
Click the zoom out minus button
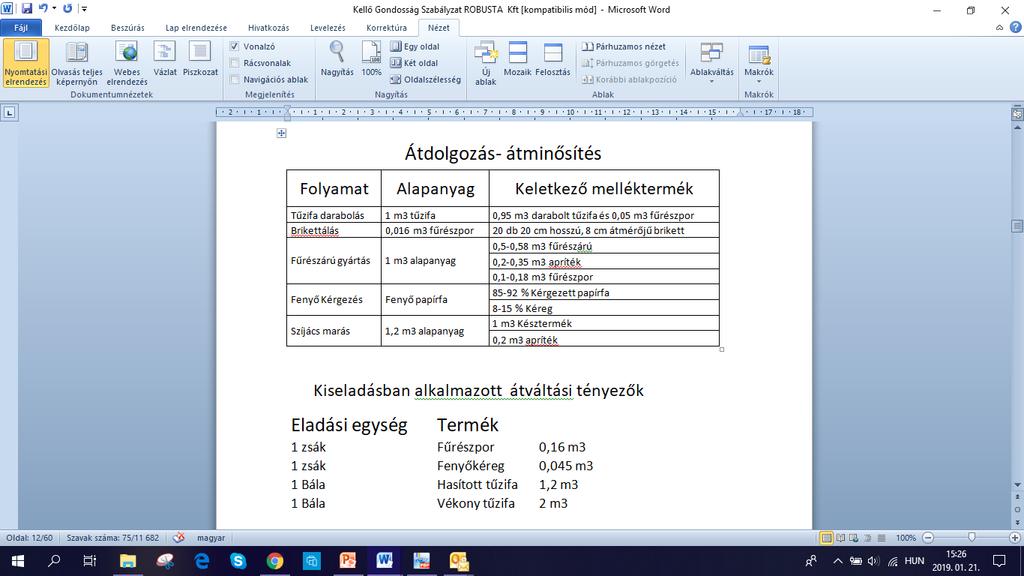928,537
